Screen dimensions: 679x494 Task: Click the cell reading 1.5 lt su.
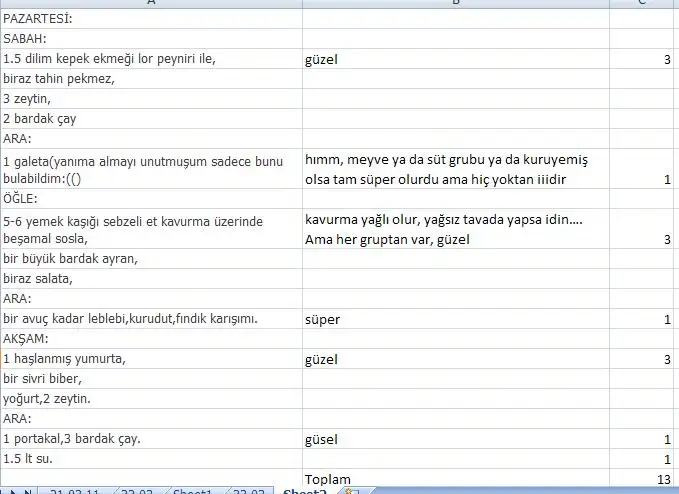click(151, 459)
